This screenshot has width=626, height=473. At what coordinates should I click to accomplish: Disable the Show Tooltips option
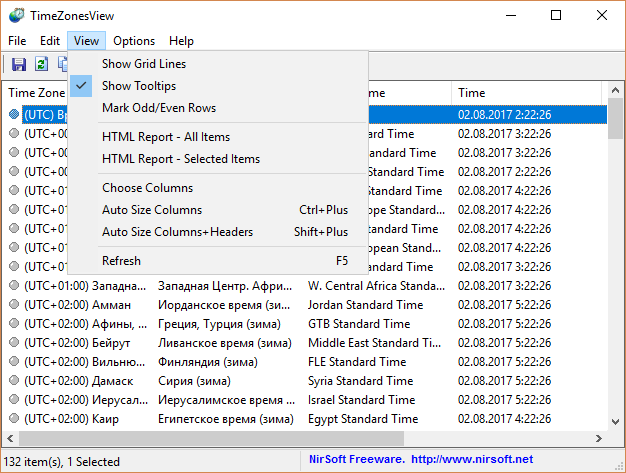(138, 86)
